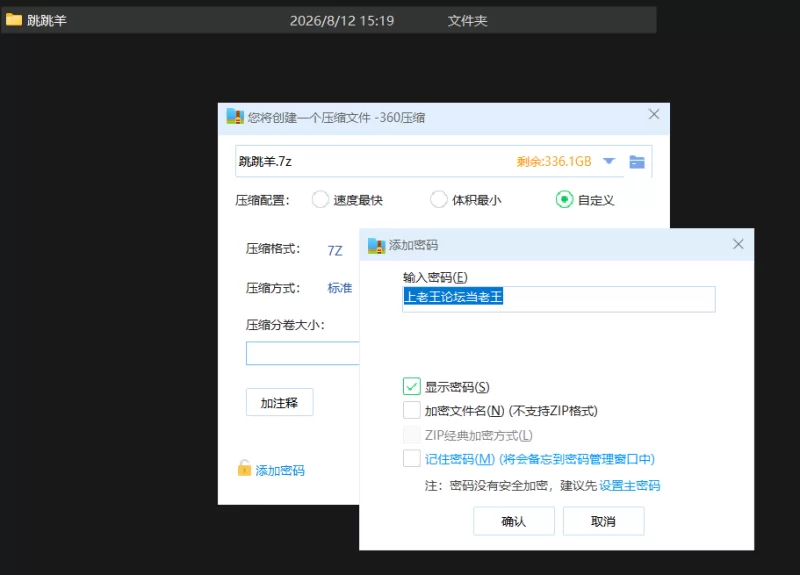Open the 7Z compression format selector
This screenshot has width=800, height=575.
coord(335,251)
